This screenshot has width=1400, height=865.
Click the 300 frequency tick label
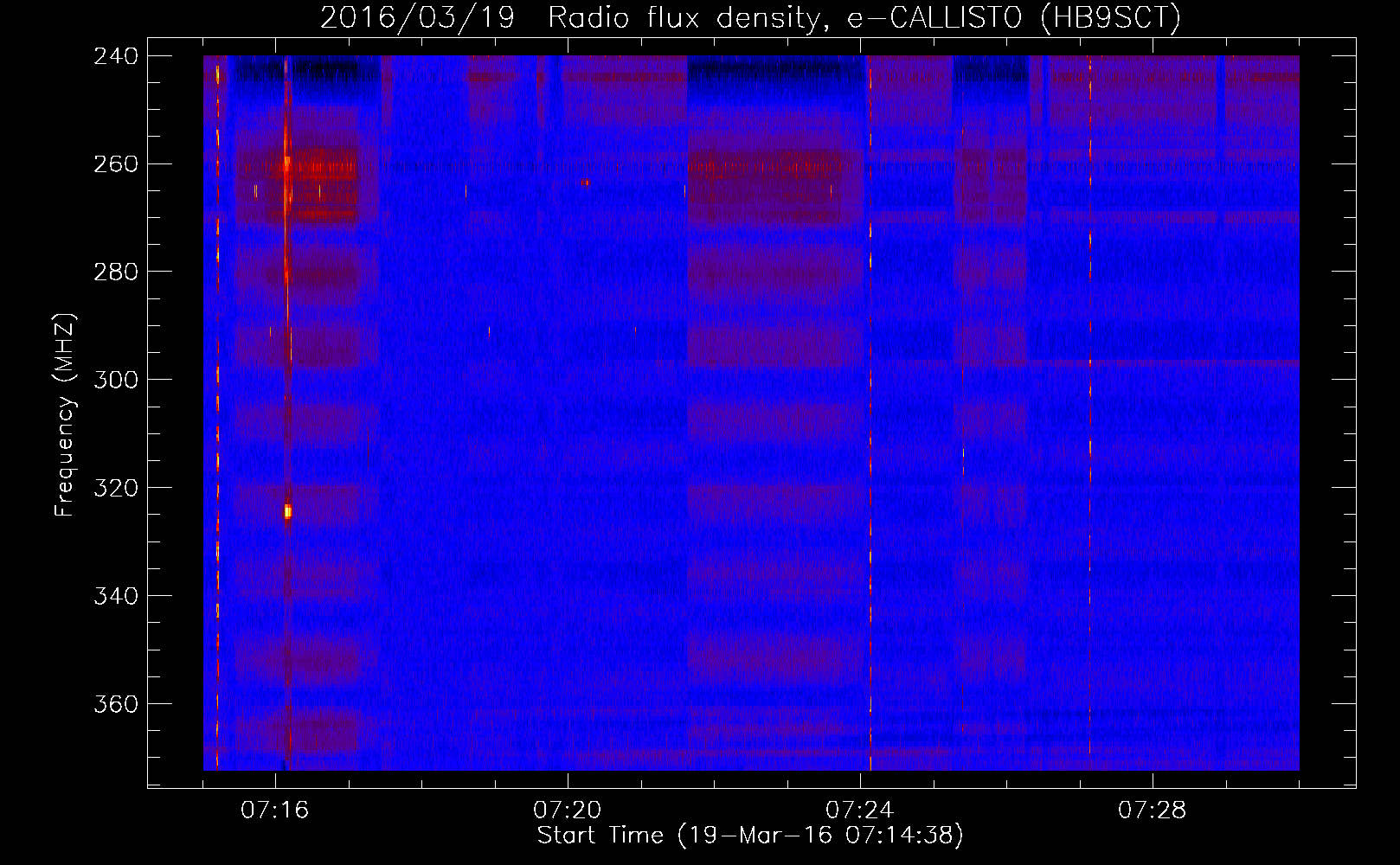[x=116, y=381]
